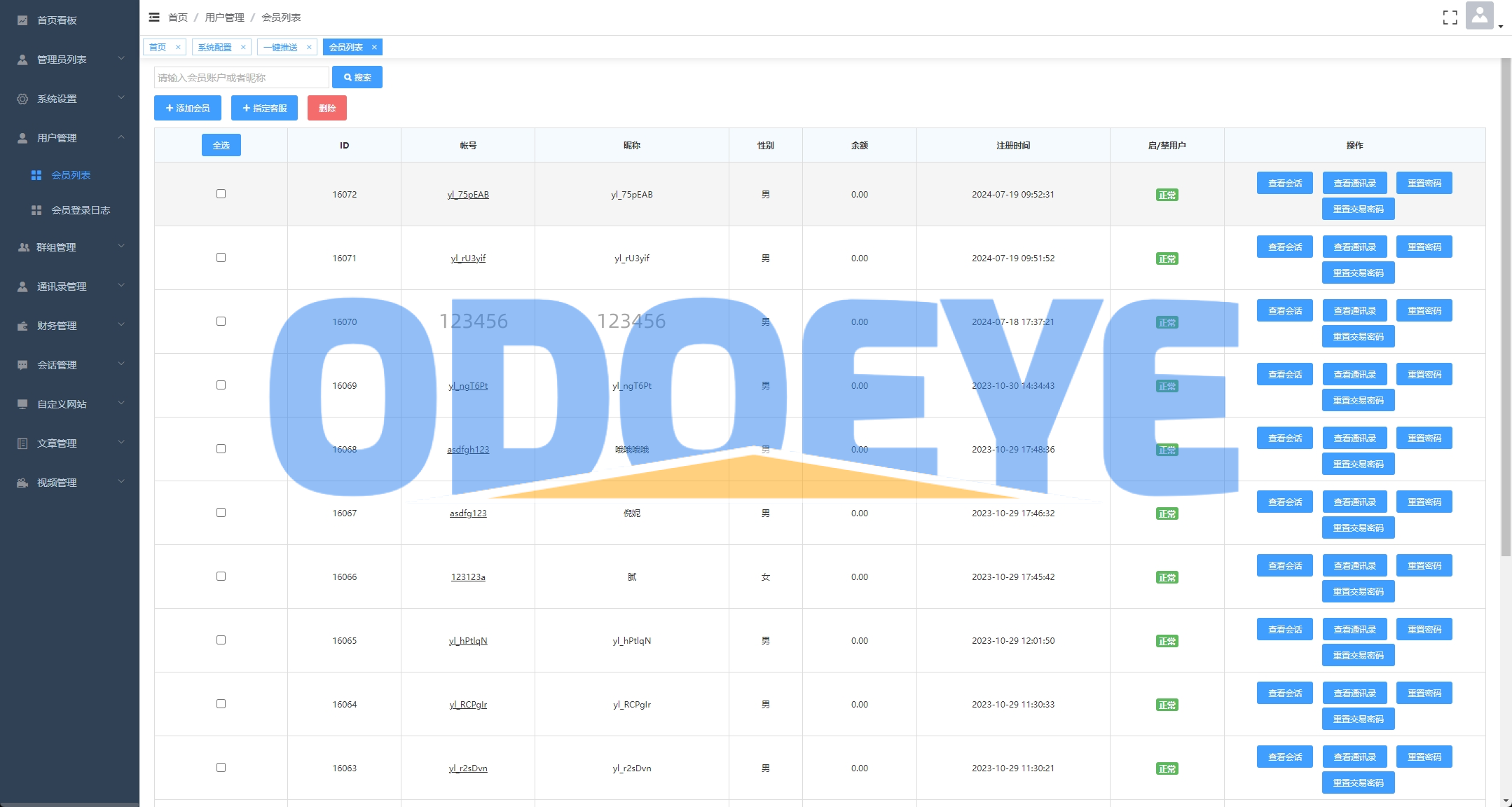Image resolution: width=1512 pixels, height=807 pixels.
Task: Check the box for member 16065
Action: pyautogui.click(x=221, y=640)
